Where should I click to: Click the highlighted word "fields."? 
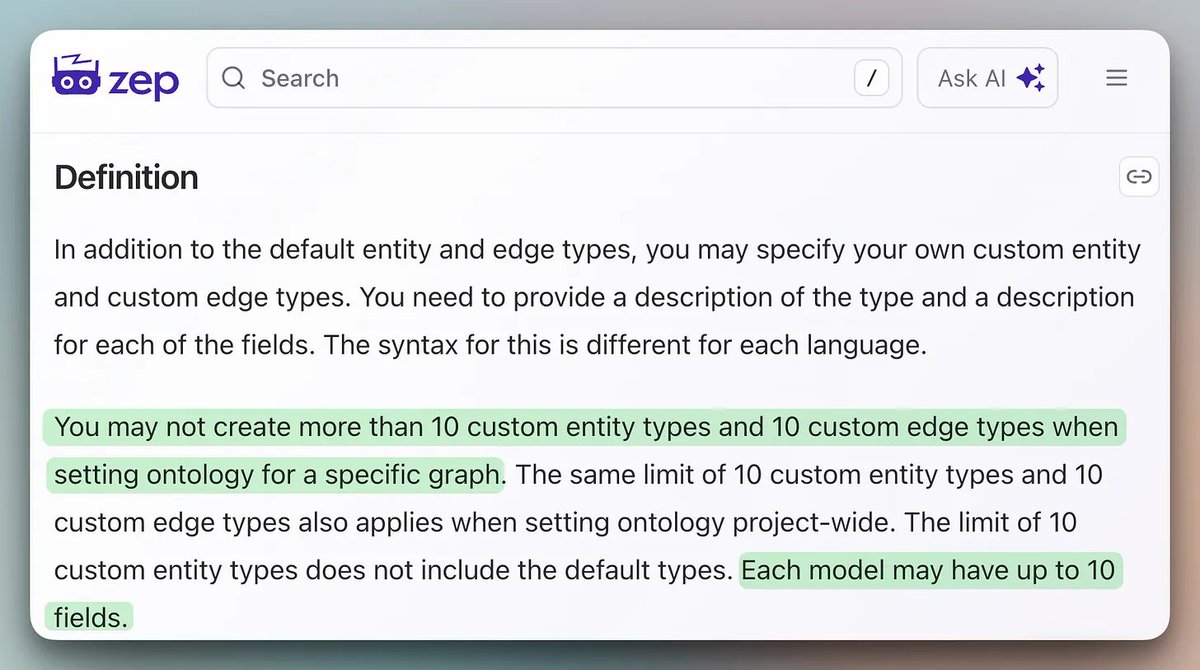pos(89,617)
